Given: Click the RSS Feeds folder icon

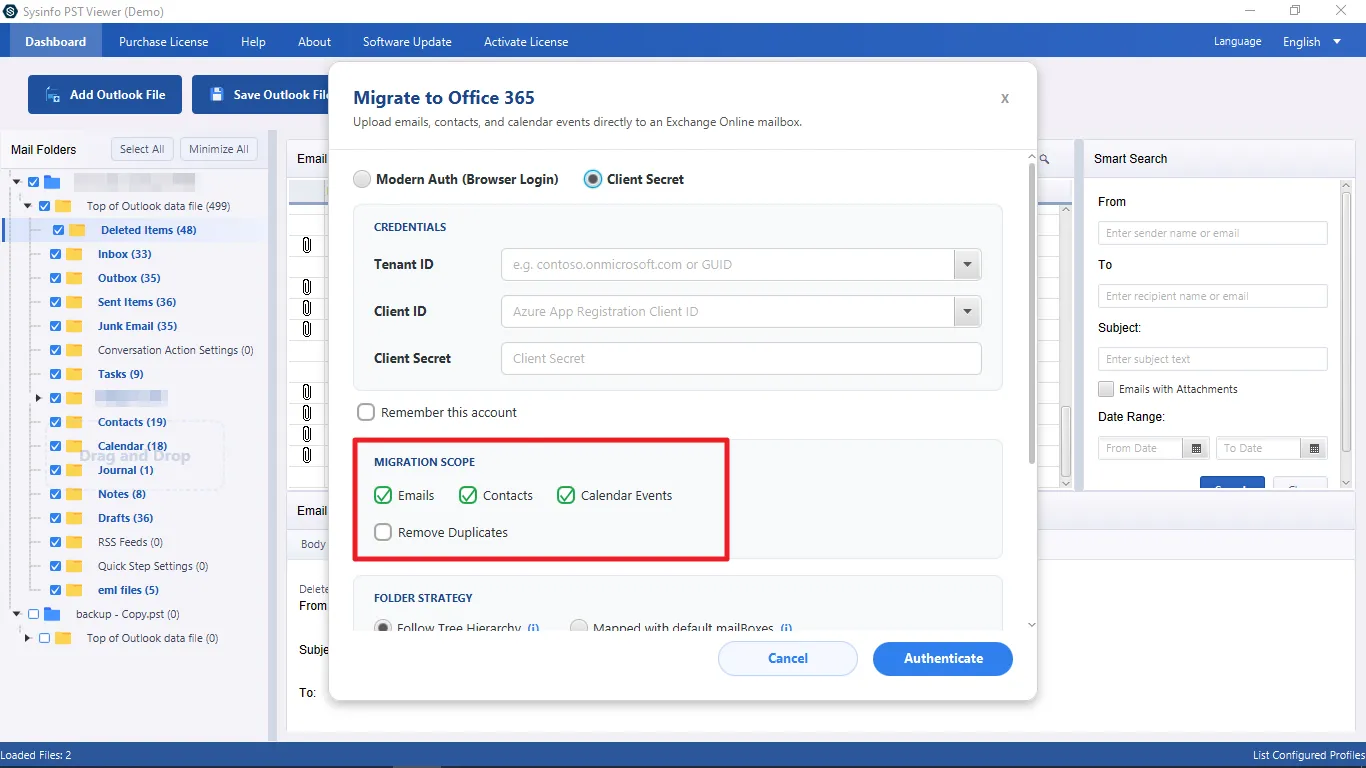Looking at the screenshot, I should 74,542.
